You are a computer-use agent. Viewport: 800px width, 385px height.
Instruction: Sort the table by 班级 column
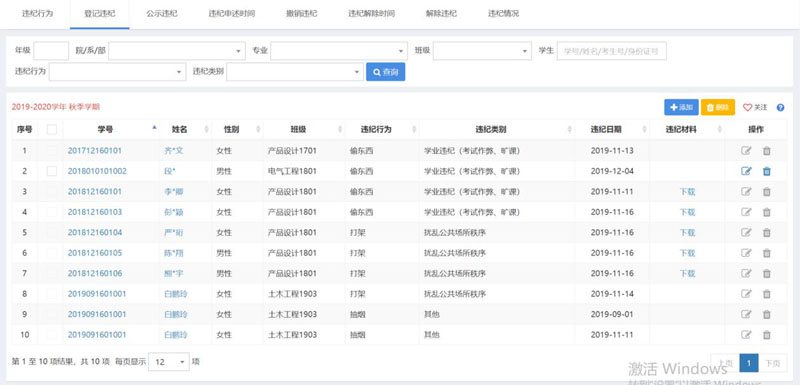pos(340,130)
